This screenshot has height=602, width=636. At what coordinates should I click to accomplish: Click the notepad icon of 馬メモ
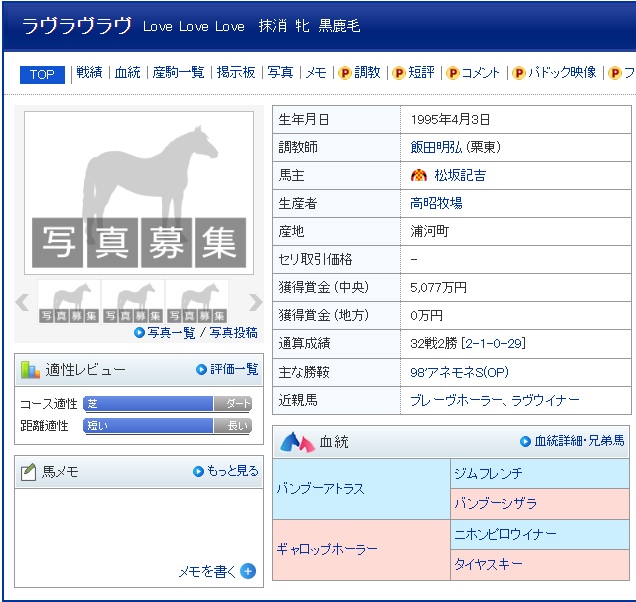[x=28, y=472]
